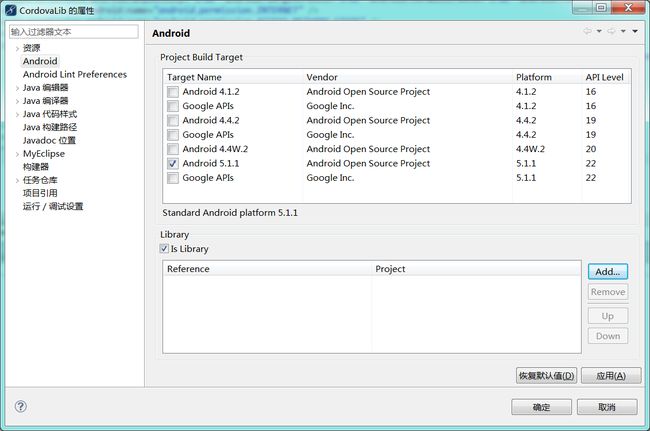Open the 项目引用 page
650x431 pixels.
tap(40, 193)
